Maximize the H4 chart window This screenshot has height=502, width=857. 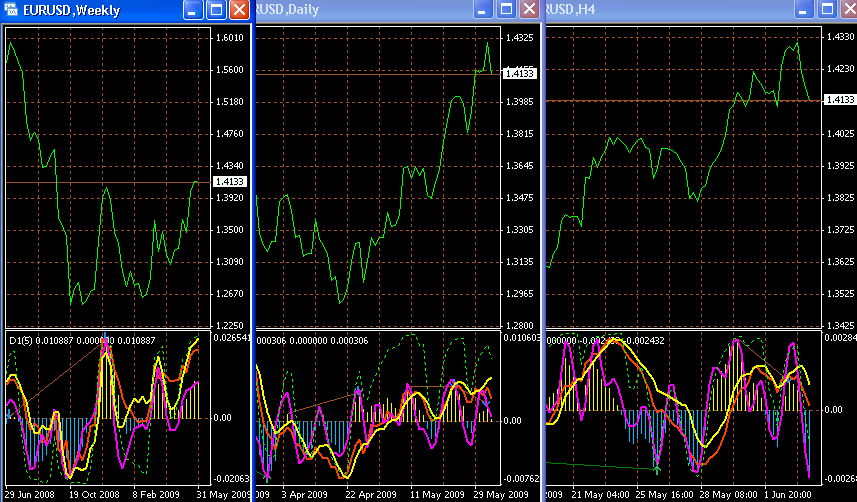[826, 9]
